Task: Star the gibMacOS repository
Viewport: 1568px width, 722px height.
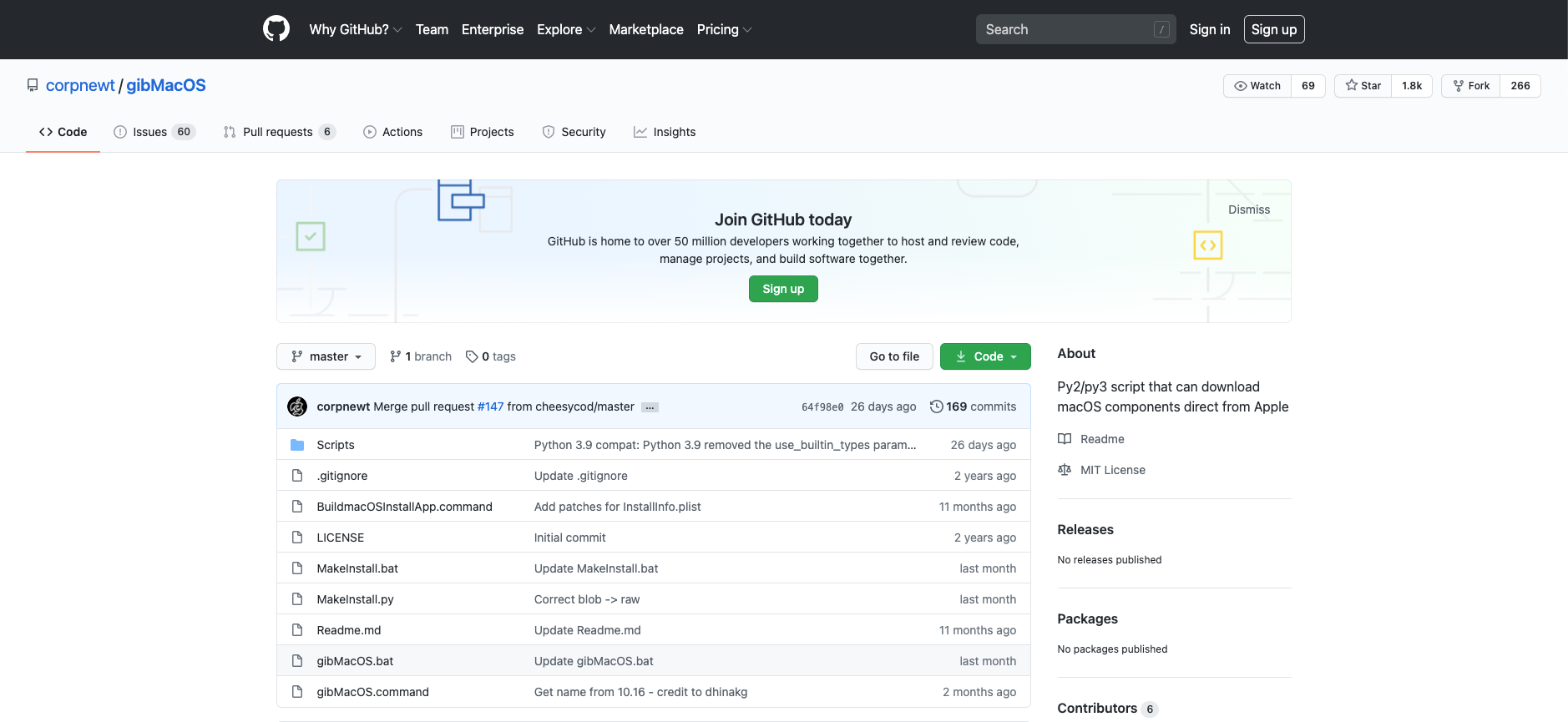Action: 1363,86
